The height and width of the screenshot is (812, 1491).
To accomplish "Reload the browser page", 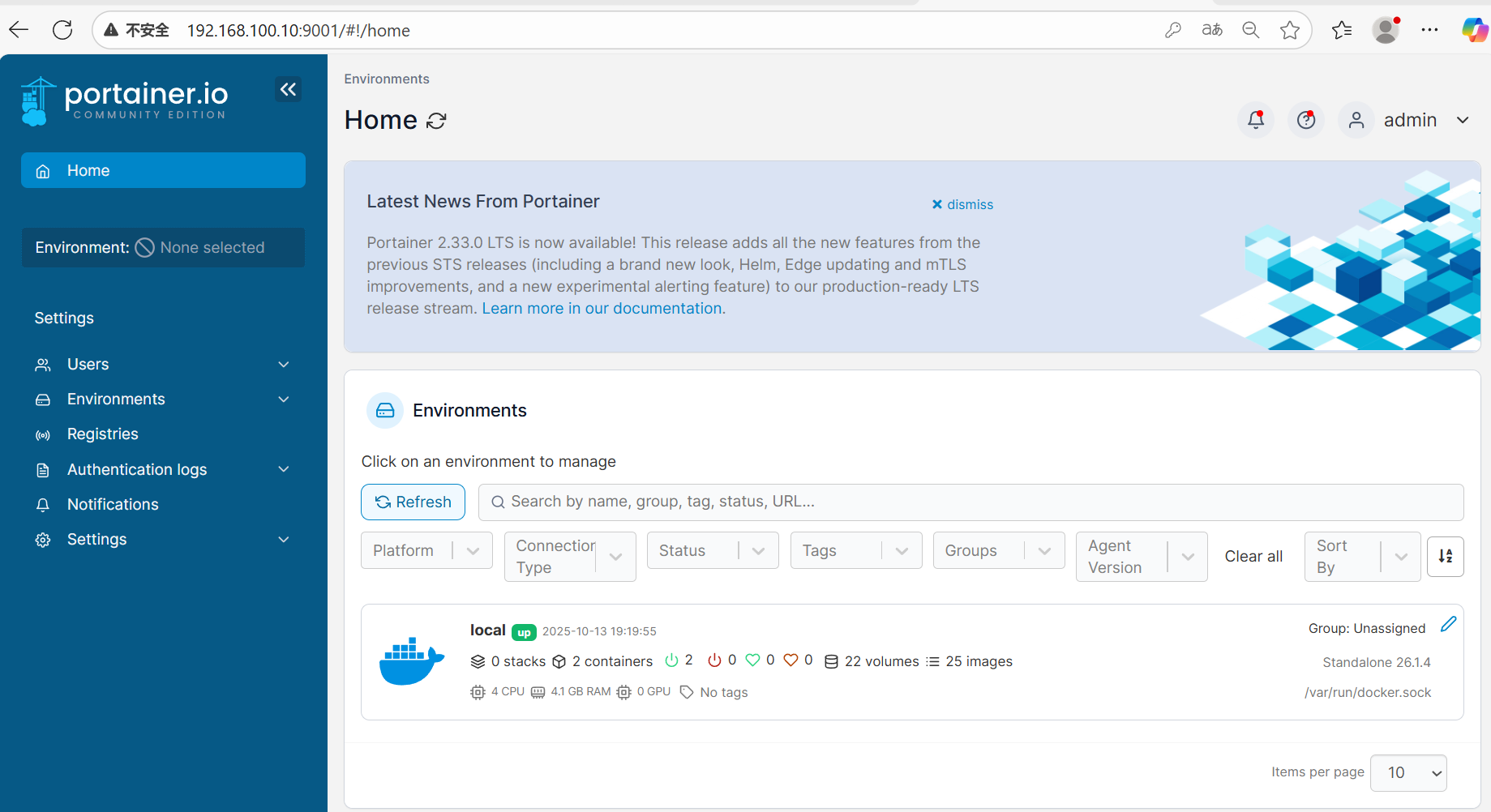I will pos(62,30).
